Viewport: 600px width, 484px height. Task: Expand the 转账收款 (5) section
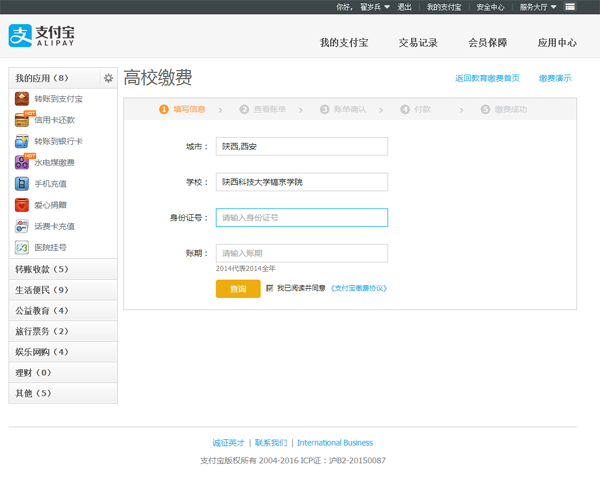click(x=63, y=269)
